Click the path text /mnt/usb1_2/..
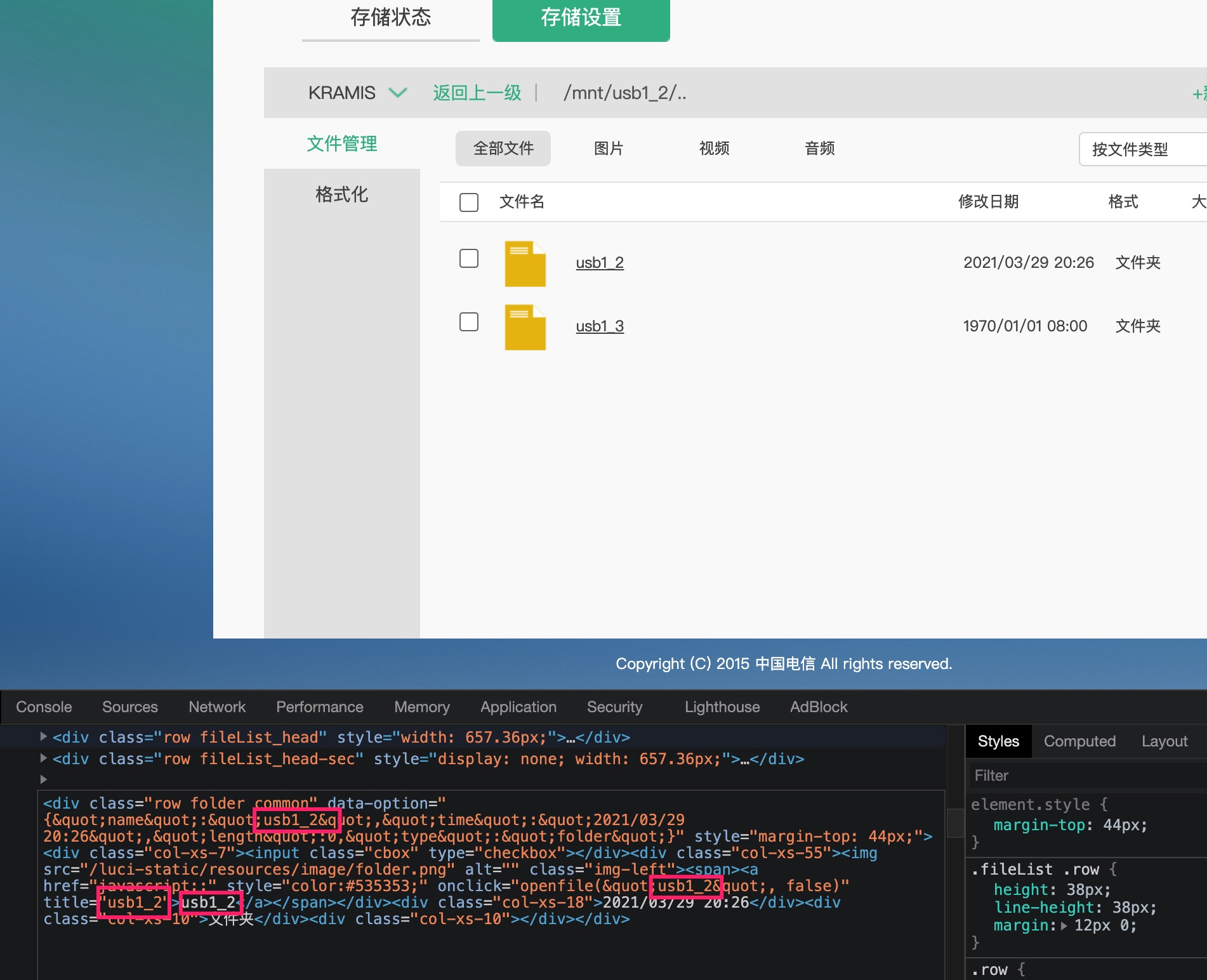1207x980 pixels. tap(625, 93)
